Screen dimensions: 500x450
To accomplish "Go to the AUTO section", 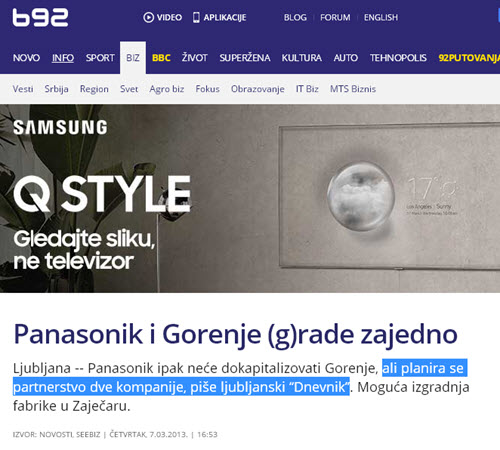I will tap(346, 58).
